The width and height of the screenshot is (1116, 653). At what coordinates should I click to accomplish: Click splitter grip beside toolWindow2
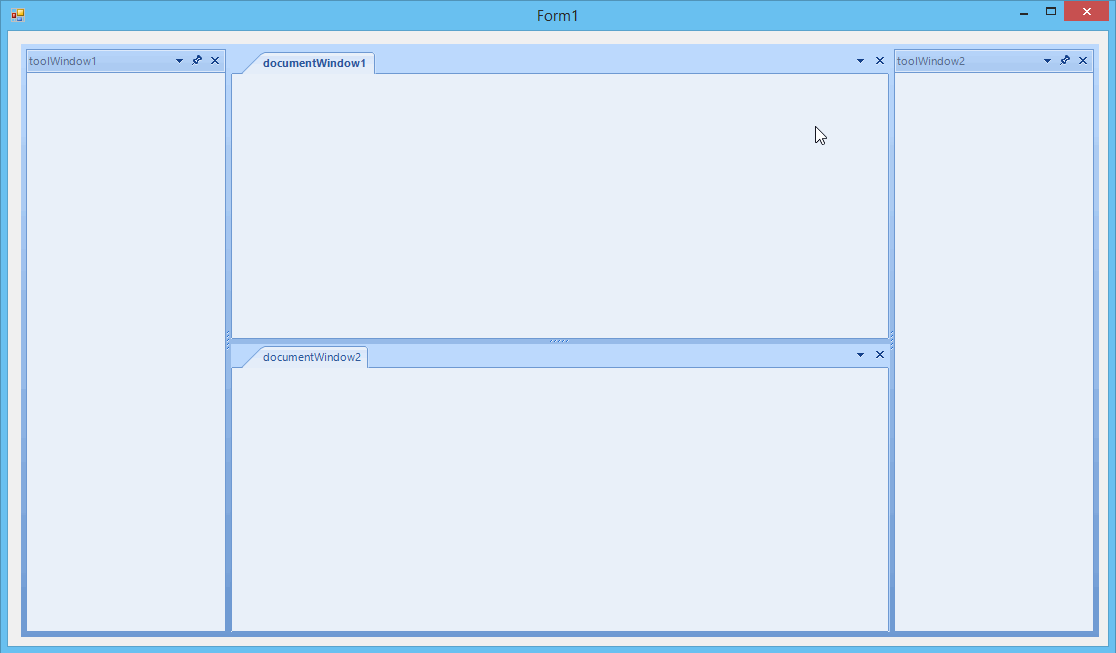pos(891,340)
